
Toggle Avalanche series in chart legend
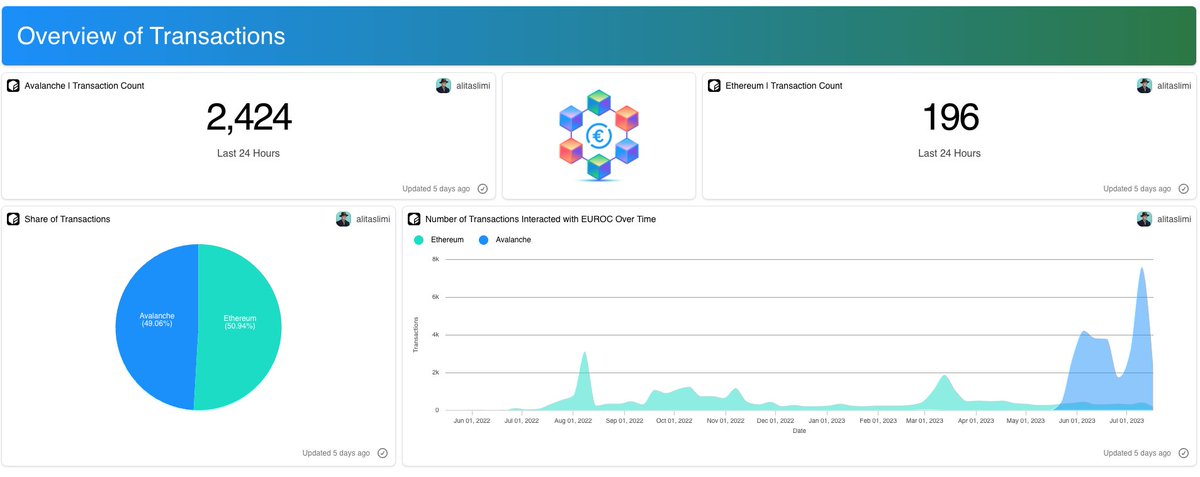click(x=506, y=240)
